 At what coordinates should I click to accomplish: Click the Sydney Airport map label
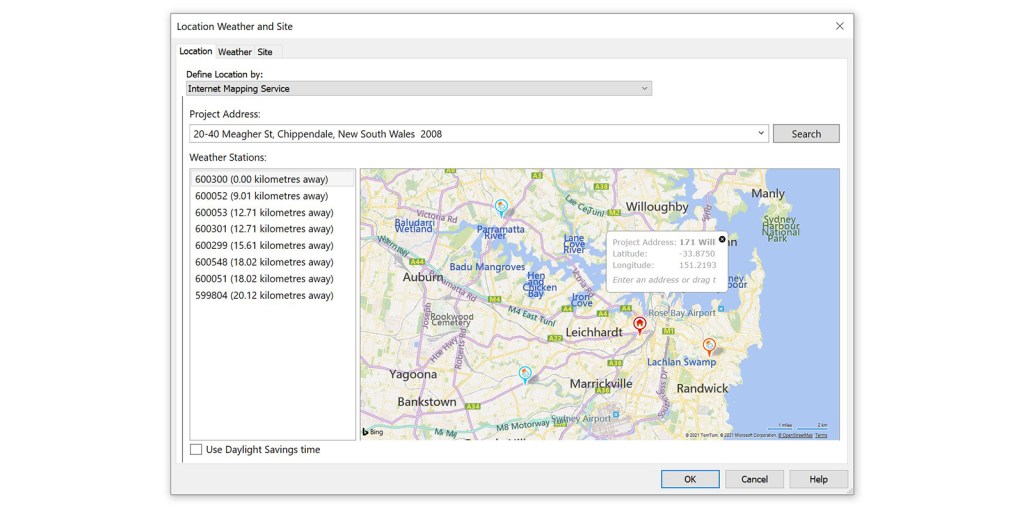pyautogui.click(x=581, y=418)
